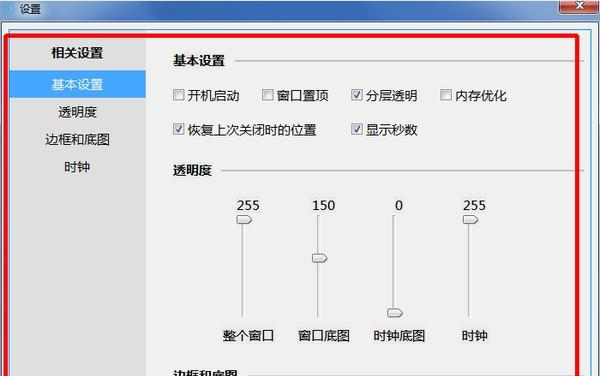Go to 边框和底图 in sidebar
The width and height of the screenshot is (600, 376).
click(77, 140)
